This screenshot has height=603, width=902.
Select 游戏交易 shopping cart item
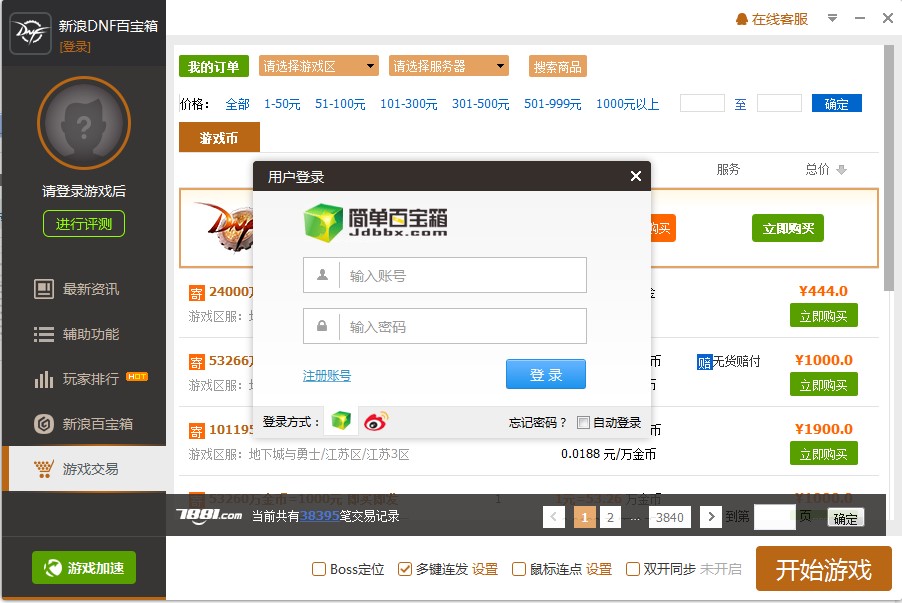tap(84, 469)
